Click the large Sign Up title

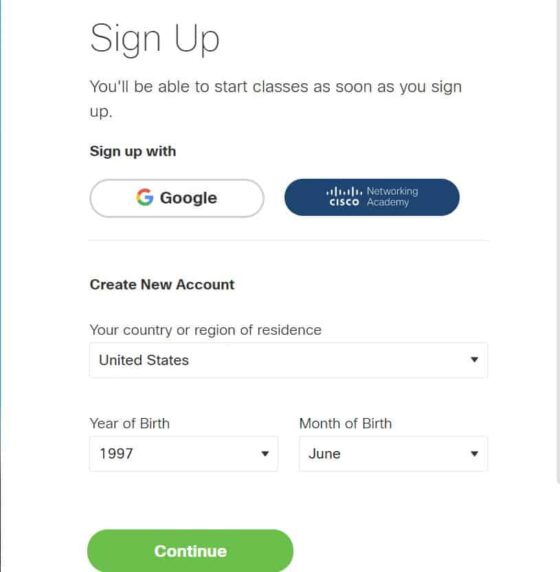pyautogui.click(x=155, y=39)
